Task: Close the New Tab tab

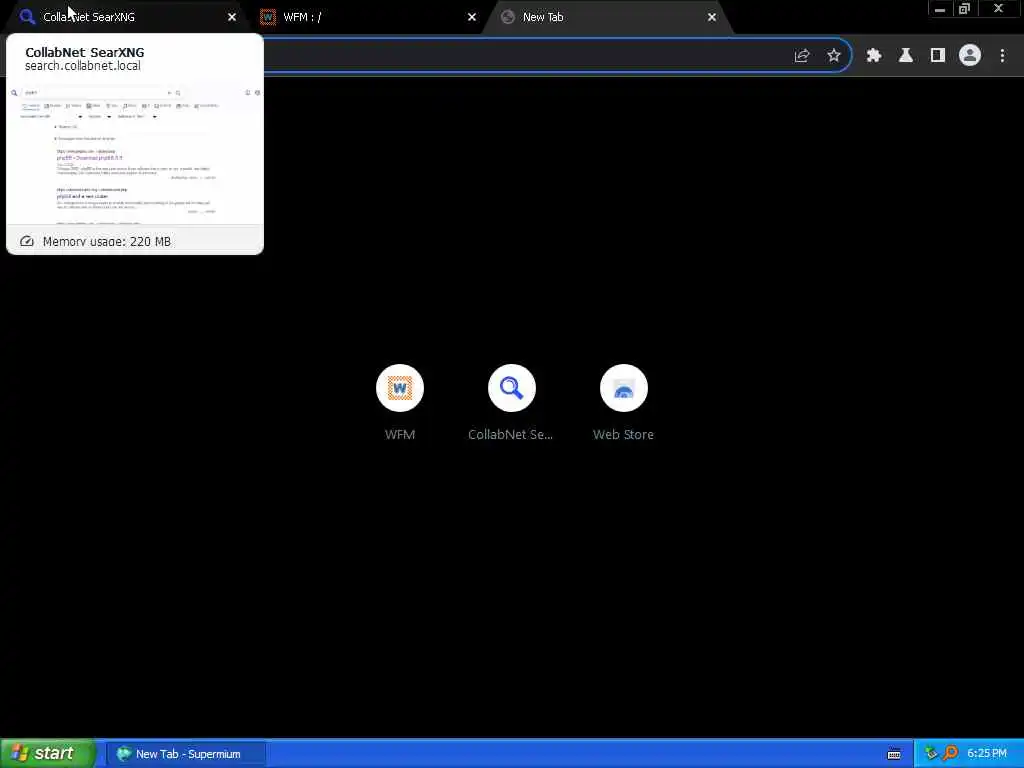Action: [x=712, y=17]
